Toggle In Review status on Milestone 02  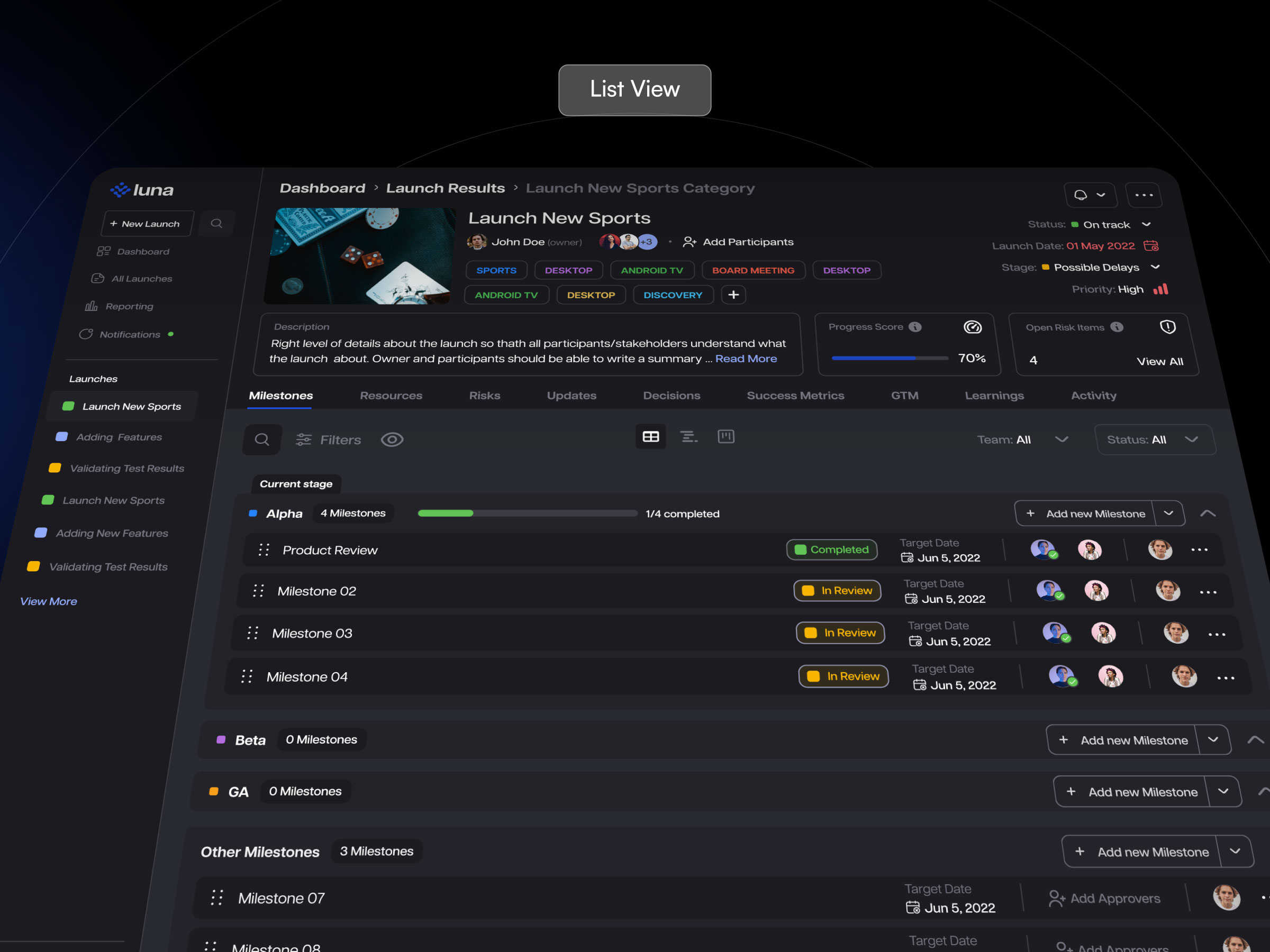(x=838, y=590)
